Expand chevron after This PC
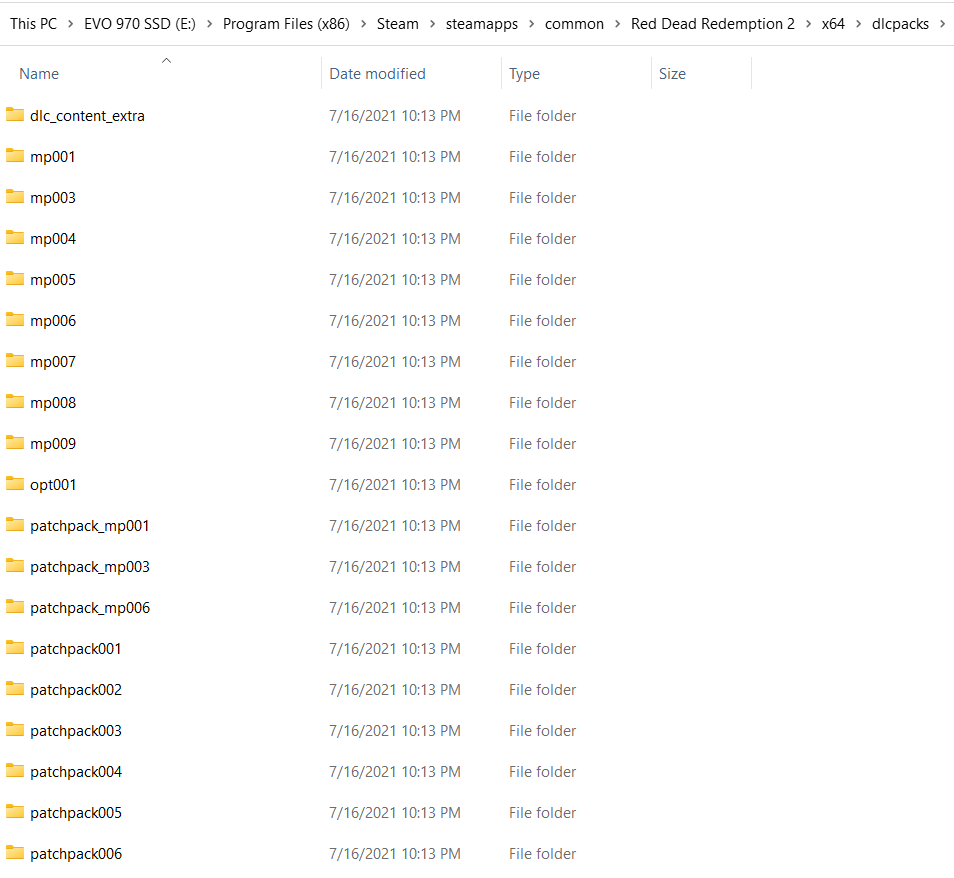This screenshot has height=878, width=954. [71, 24]
